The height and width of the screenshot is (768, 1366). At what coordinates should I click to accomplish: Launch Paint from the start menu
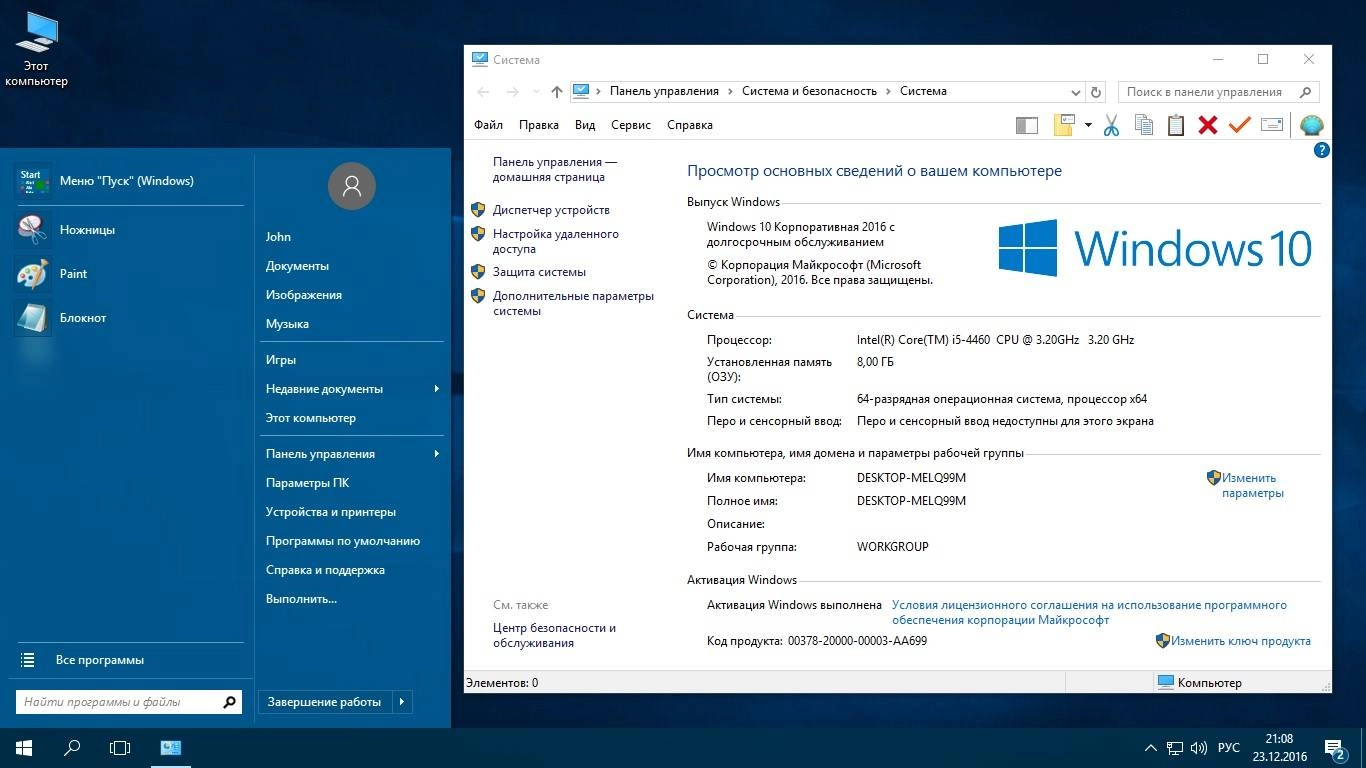129,274
